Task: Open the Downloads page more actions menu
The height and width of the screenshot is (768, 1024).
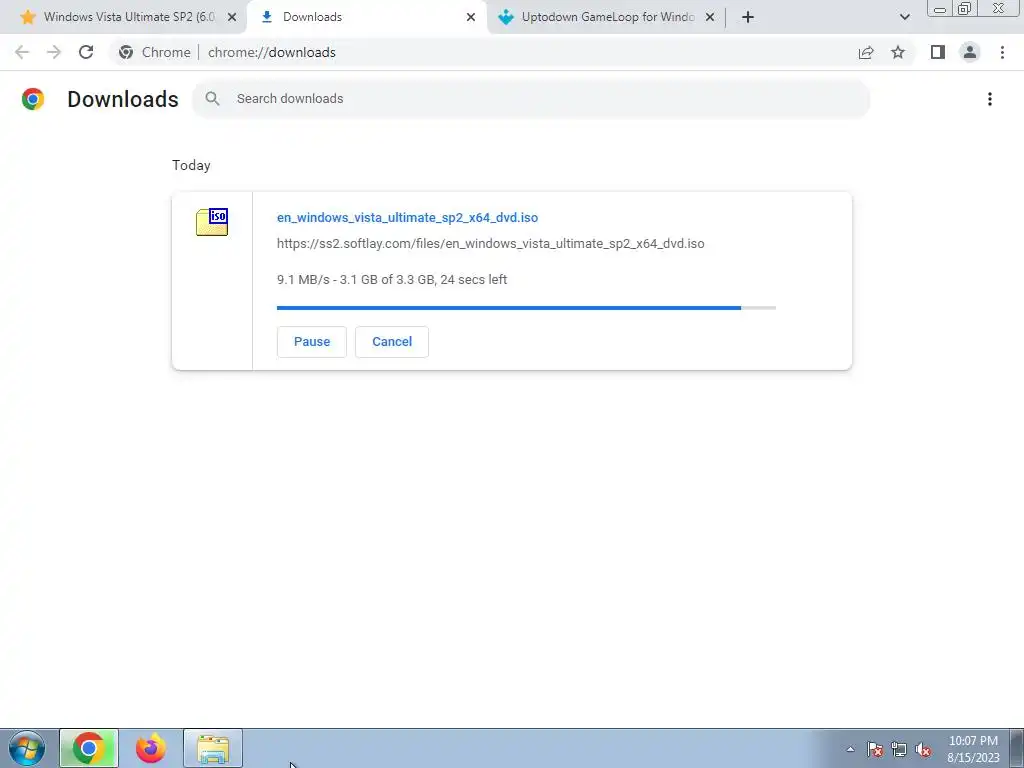Action: coord(990,99)
